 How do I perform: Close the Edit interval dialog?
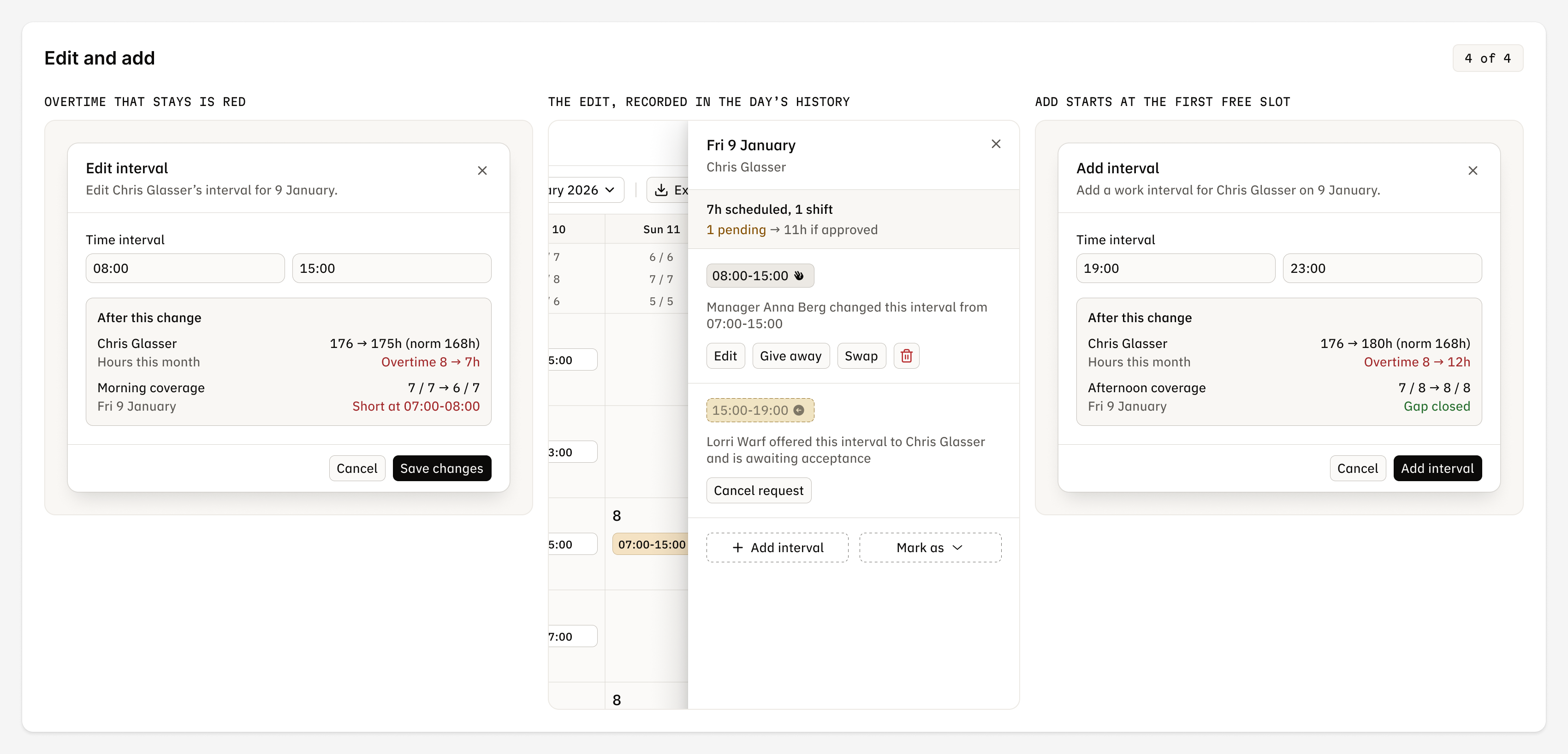point(482,171)
